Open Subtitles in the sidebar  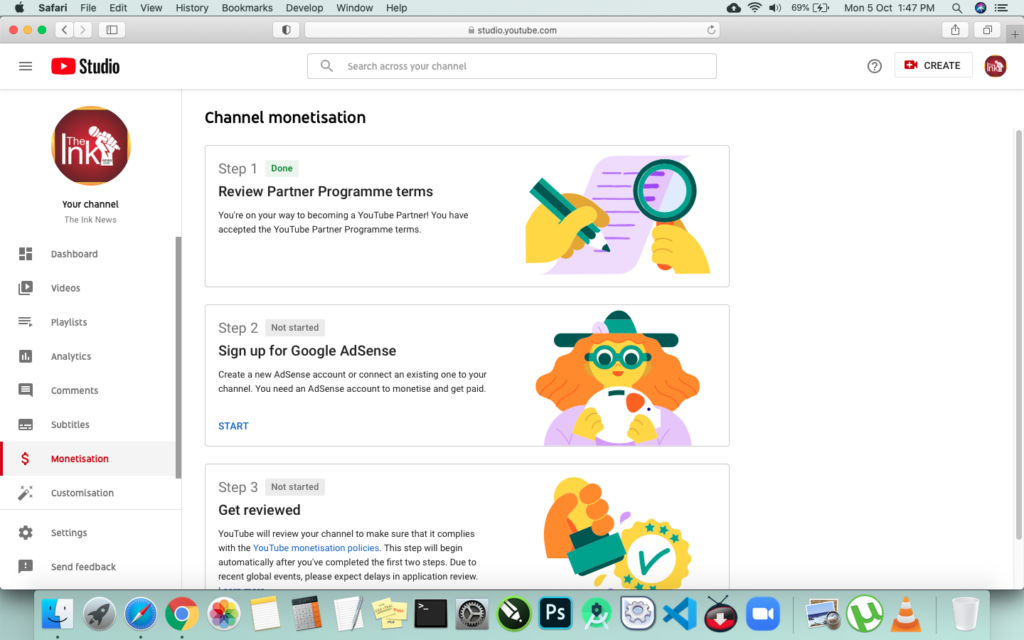point(88,424)
